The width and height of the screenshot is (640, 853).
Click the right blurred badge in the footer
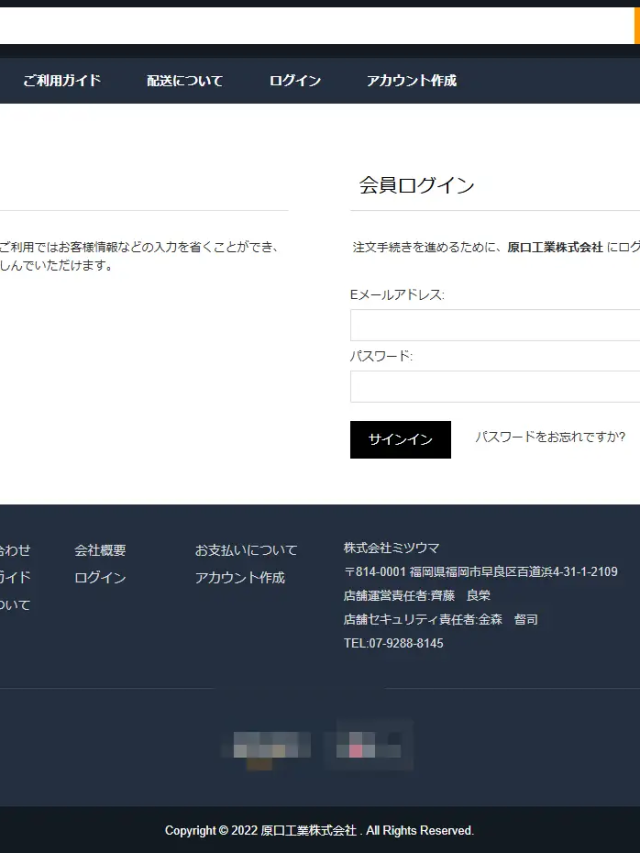(368, 746)
